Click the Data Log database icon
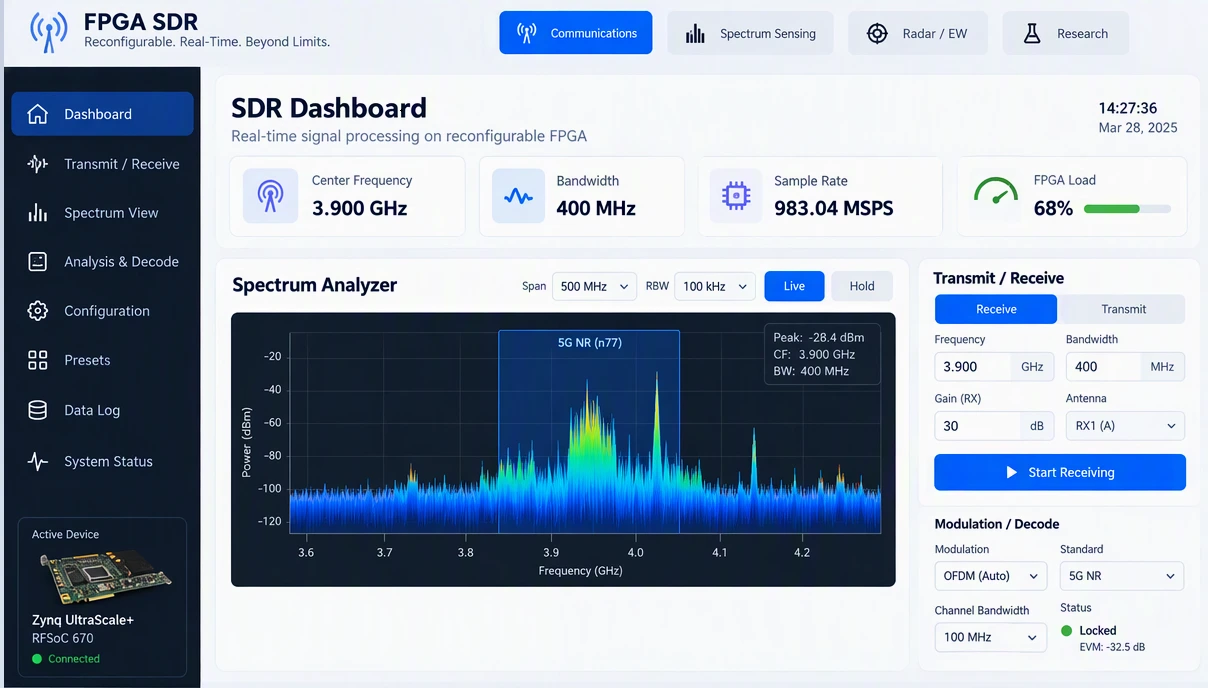The image size is (1208, 688). click(37, 410)
